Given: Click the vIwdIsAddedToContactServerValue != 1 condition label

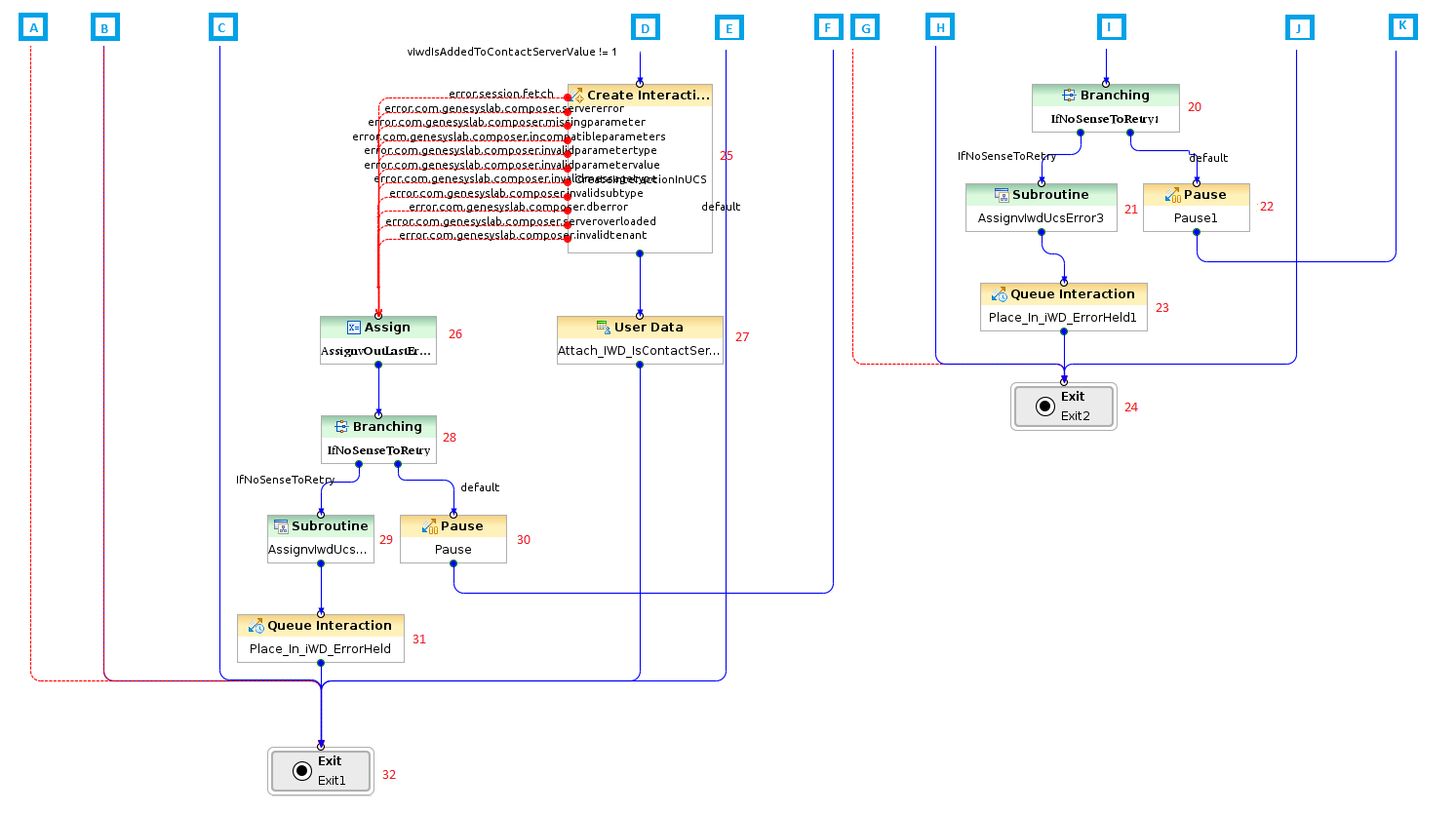Looking at the screenshot, I should coord(512,52).
